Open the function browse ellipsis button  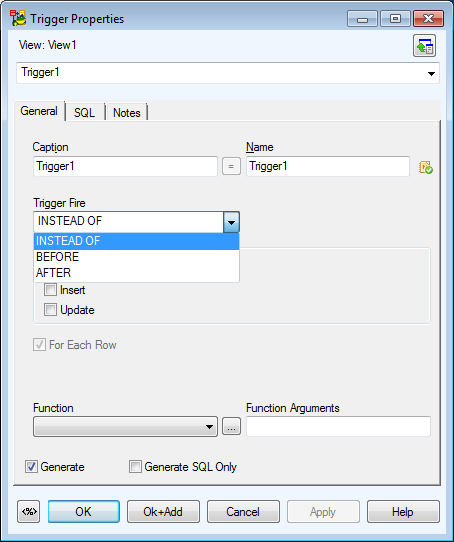click(x=231, y=426)
